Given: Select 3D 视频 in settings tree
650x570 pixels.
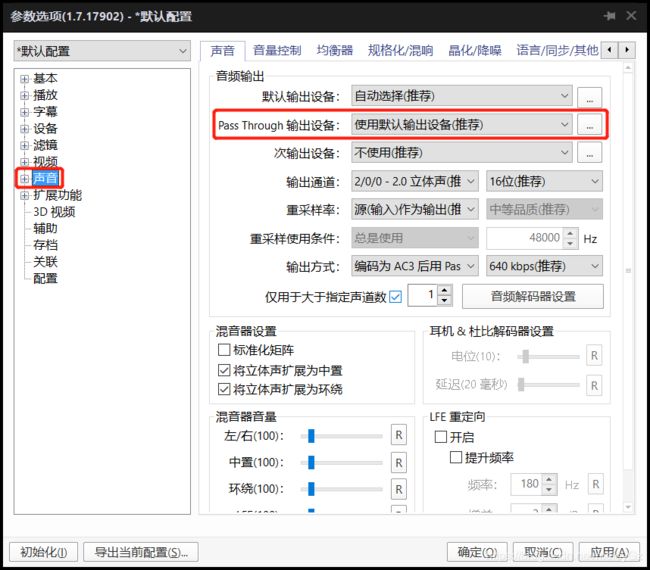Looking at the screenshot, I should [x=54, y=212].
